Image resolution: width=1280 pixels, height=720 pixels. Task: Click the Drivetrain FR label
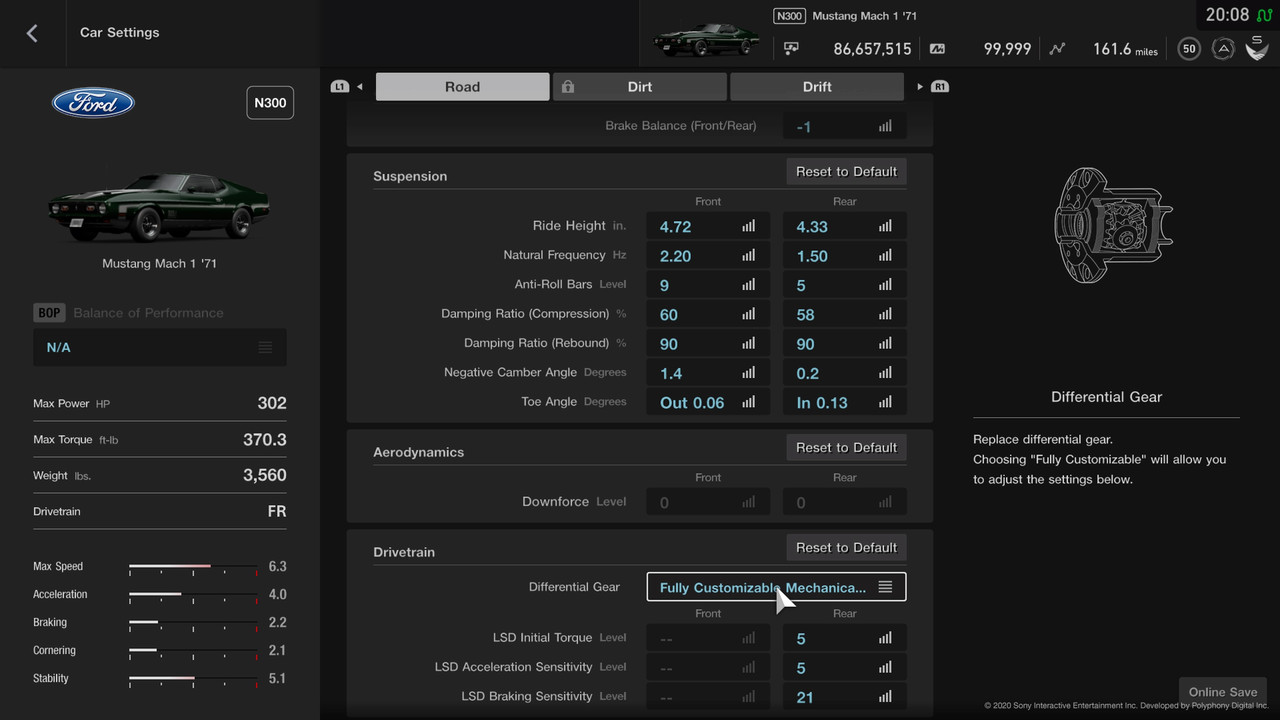pyautogui.click(x=277, y=512)
